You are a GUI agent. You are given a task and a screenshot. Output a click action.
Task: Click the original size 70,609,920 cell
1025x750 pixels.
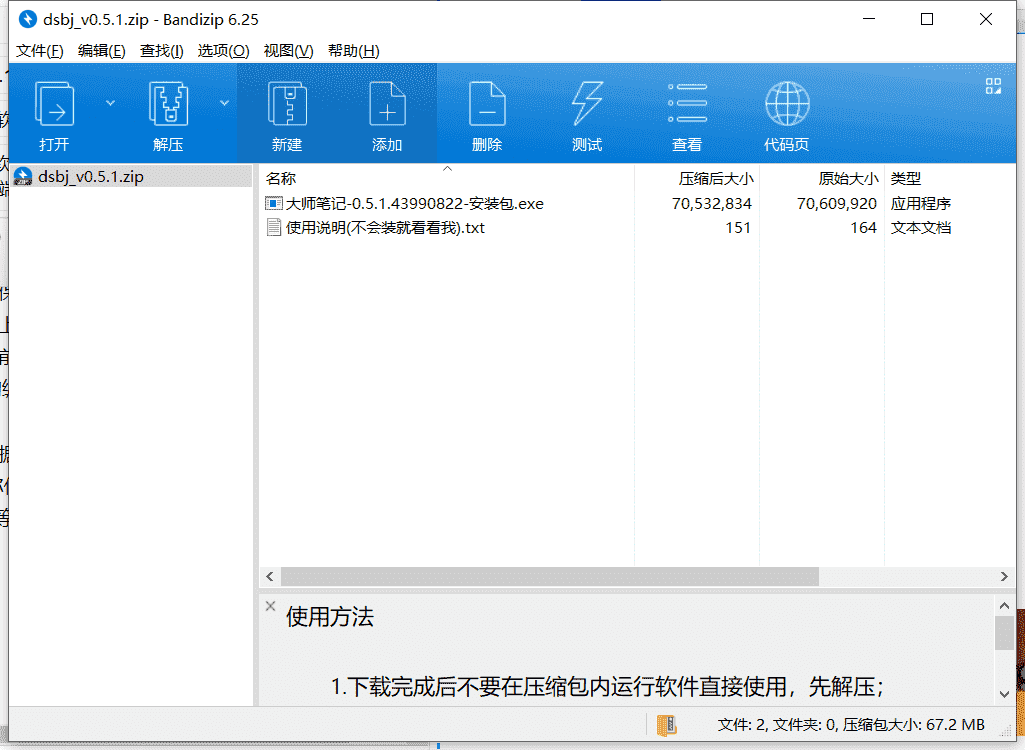pyautogui.click(x=836, y=203)
